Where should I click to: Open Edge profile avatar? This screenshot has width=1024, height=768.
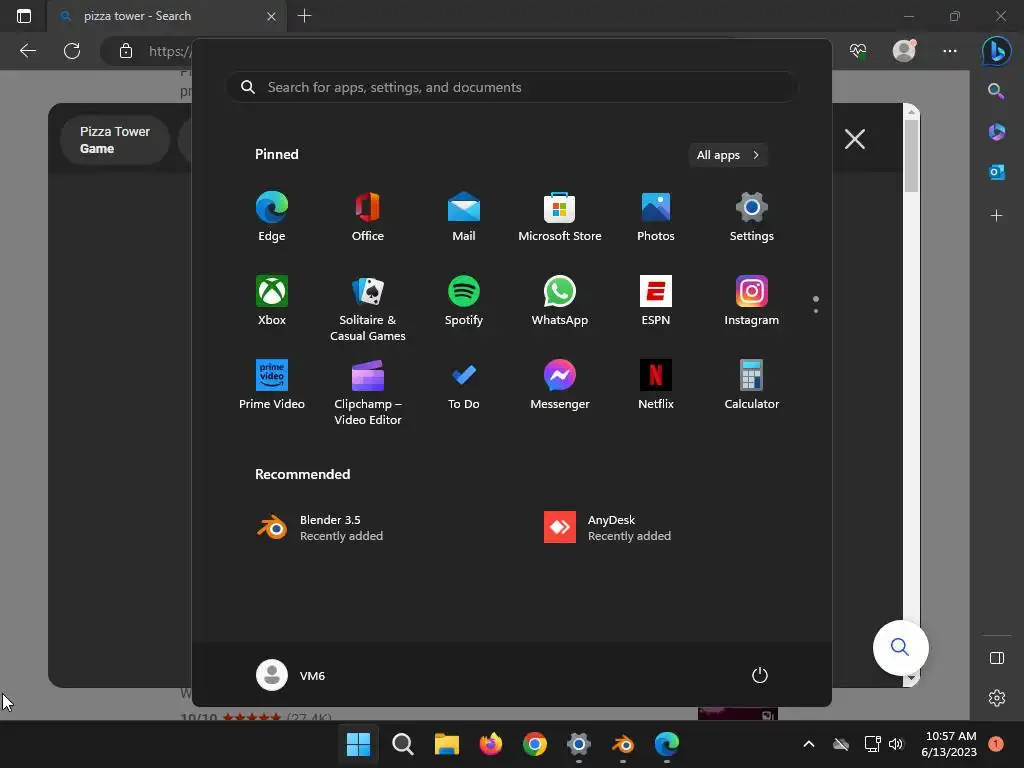(x=904, y=50)
